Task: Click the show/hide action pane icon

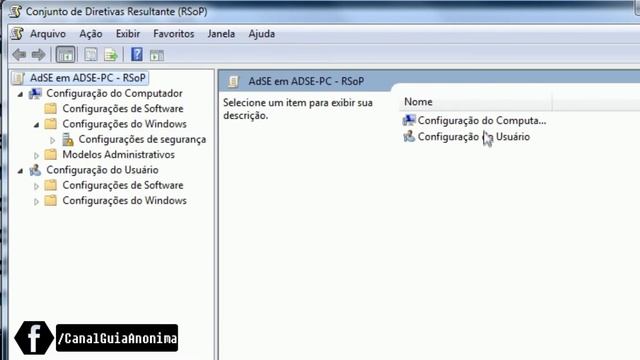Action: click(157, 55)
